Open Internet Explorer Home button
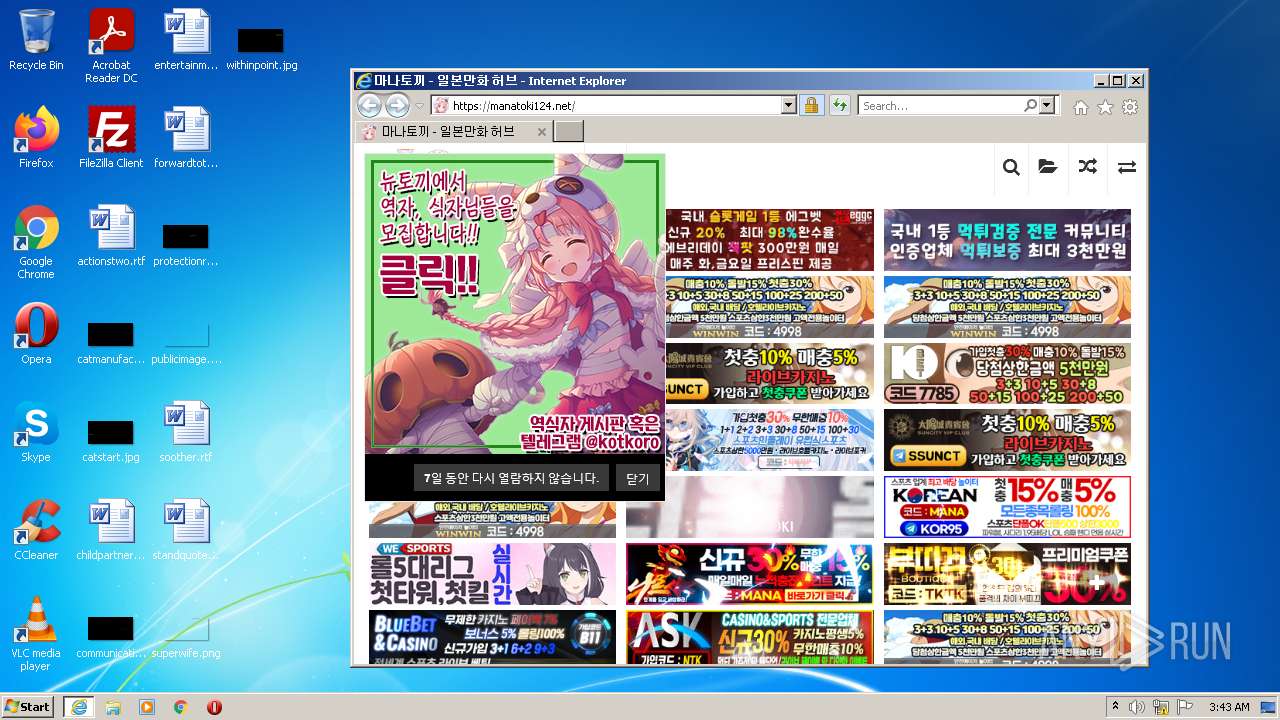 tap(1081, 107)
